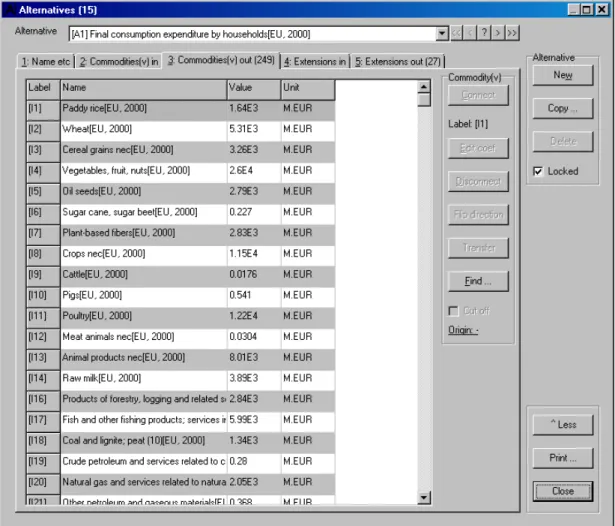Click the ? alternative lookup button

click(x=484, y=33)
